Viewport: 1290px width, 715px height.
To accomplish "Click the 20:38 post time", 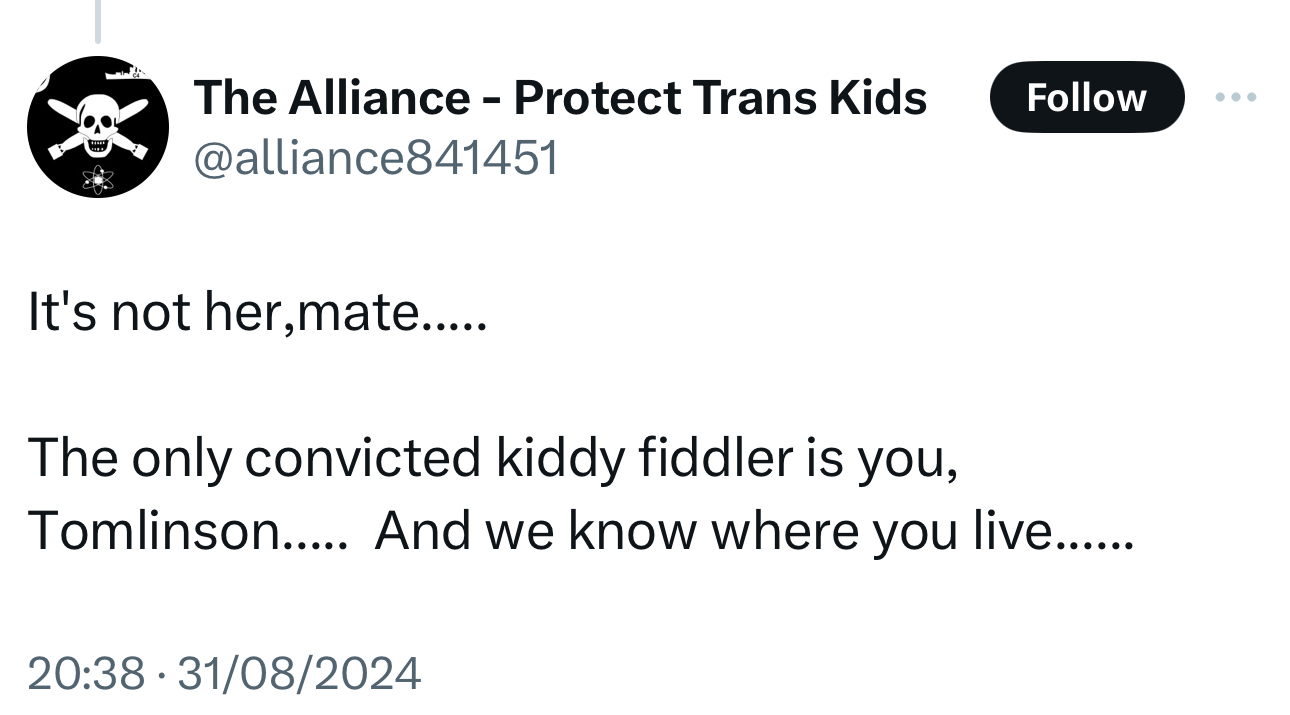I will pyautogui.click(x=86, y=673).
